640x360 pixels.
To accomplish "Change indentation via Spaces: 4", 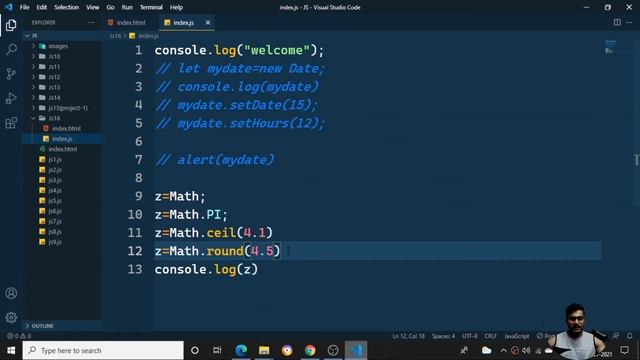I will point(443,336).
